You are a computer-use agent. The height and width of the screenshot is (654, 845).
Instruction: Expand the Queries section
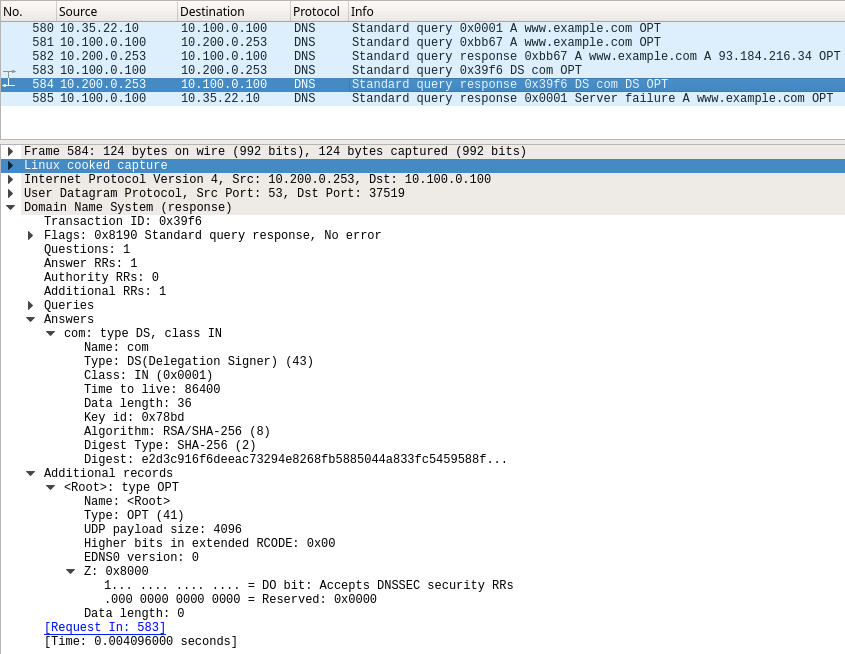point(30,306)
